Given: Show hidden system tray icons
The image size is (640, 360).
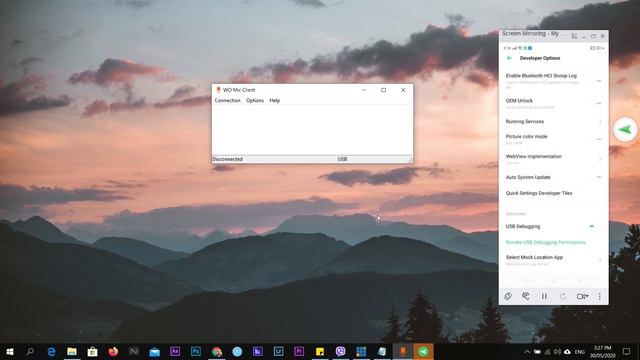Looking at the screenshot, I should point(527,352).
